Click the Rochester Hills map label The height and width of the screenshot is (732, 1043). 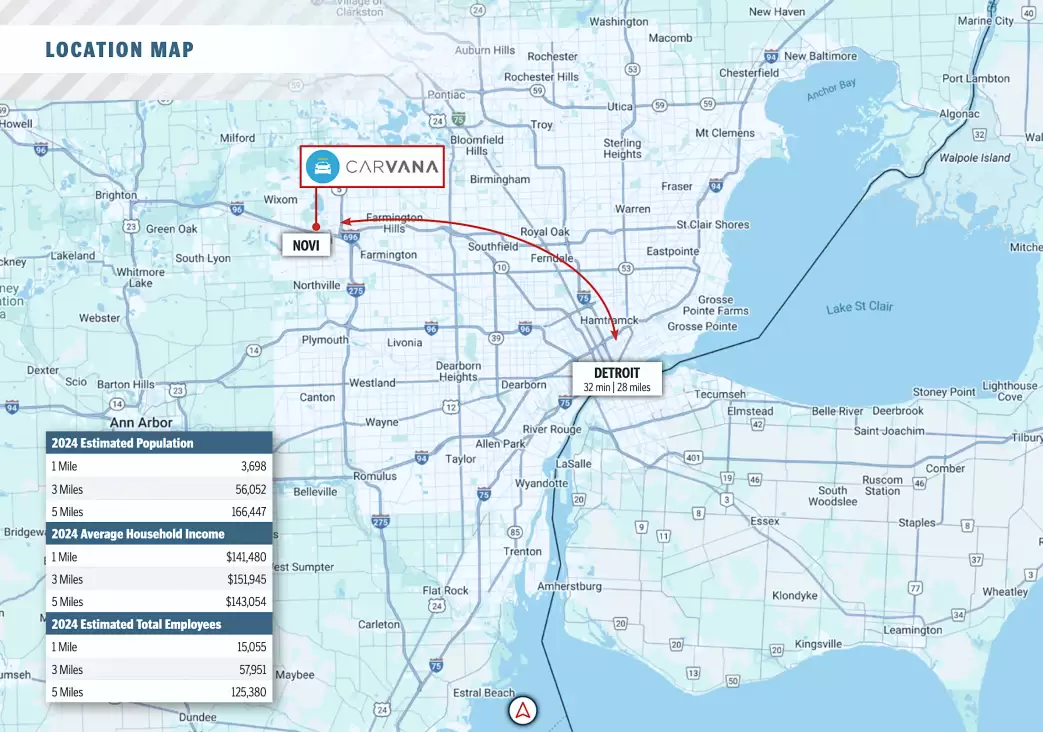(541, 77)
